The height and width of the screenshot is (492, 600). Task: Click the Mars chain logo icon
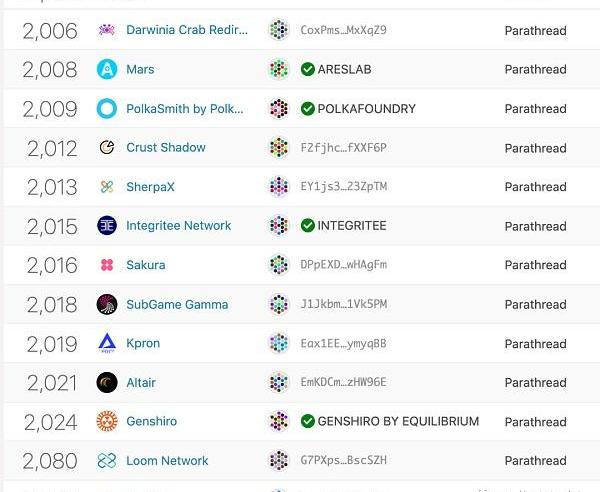click(107, 69)
